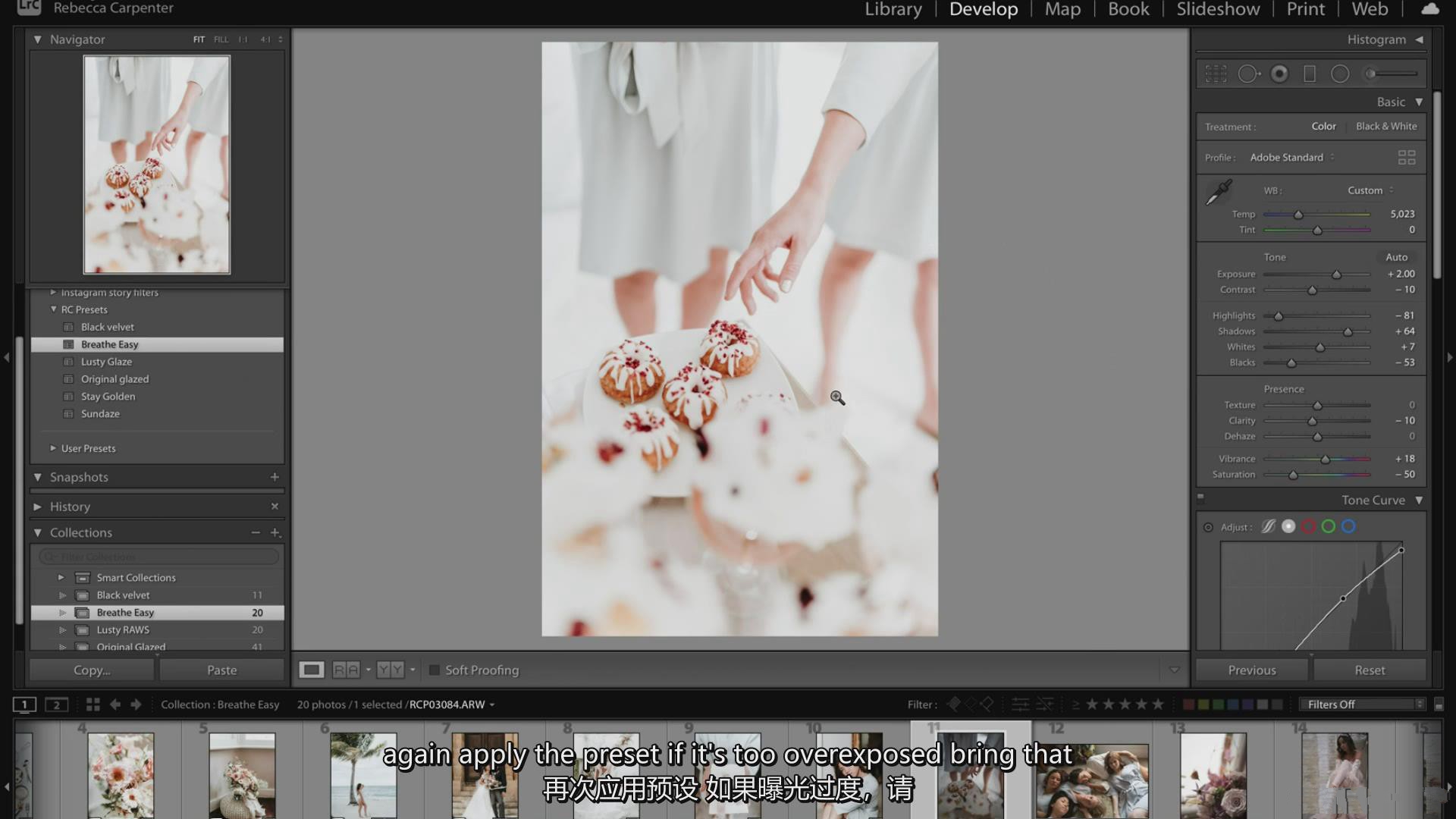This screenshot has height=819, width=1456.
Task: Remove collection with the minus icon
Action: click(256, 532)
